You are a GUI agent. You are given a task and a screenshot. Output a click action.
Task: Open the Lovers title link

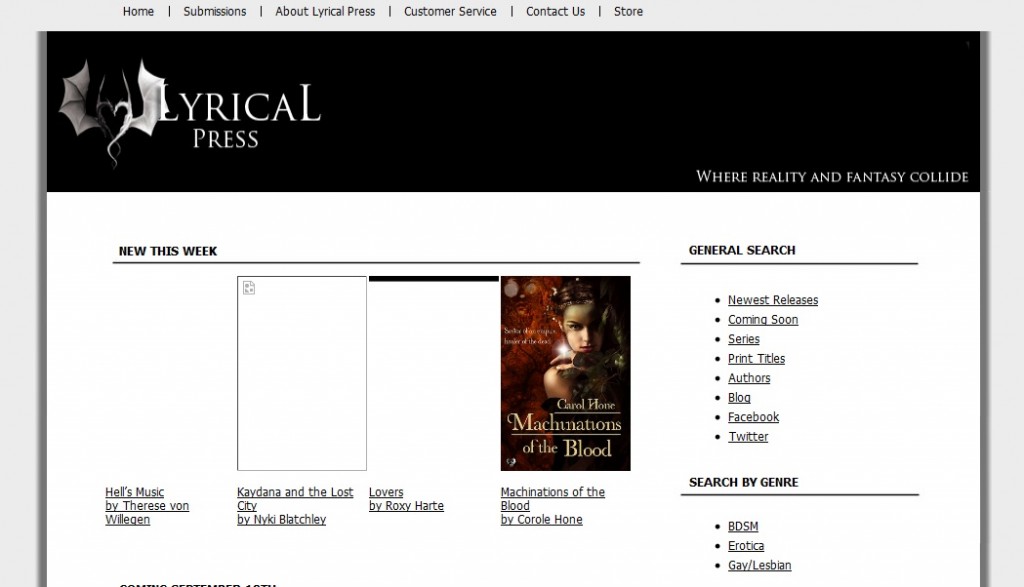[x=386, y=492]
